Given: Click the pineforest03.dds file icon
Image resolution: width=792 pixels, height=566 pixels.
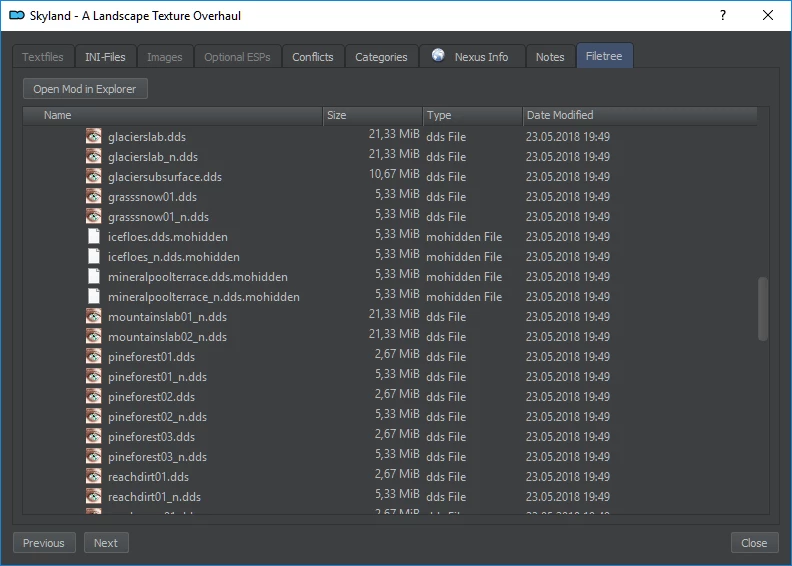Looking at the screenshot, I should point(93,436).
